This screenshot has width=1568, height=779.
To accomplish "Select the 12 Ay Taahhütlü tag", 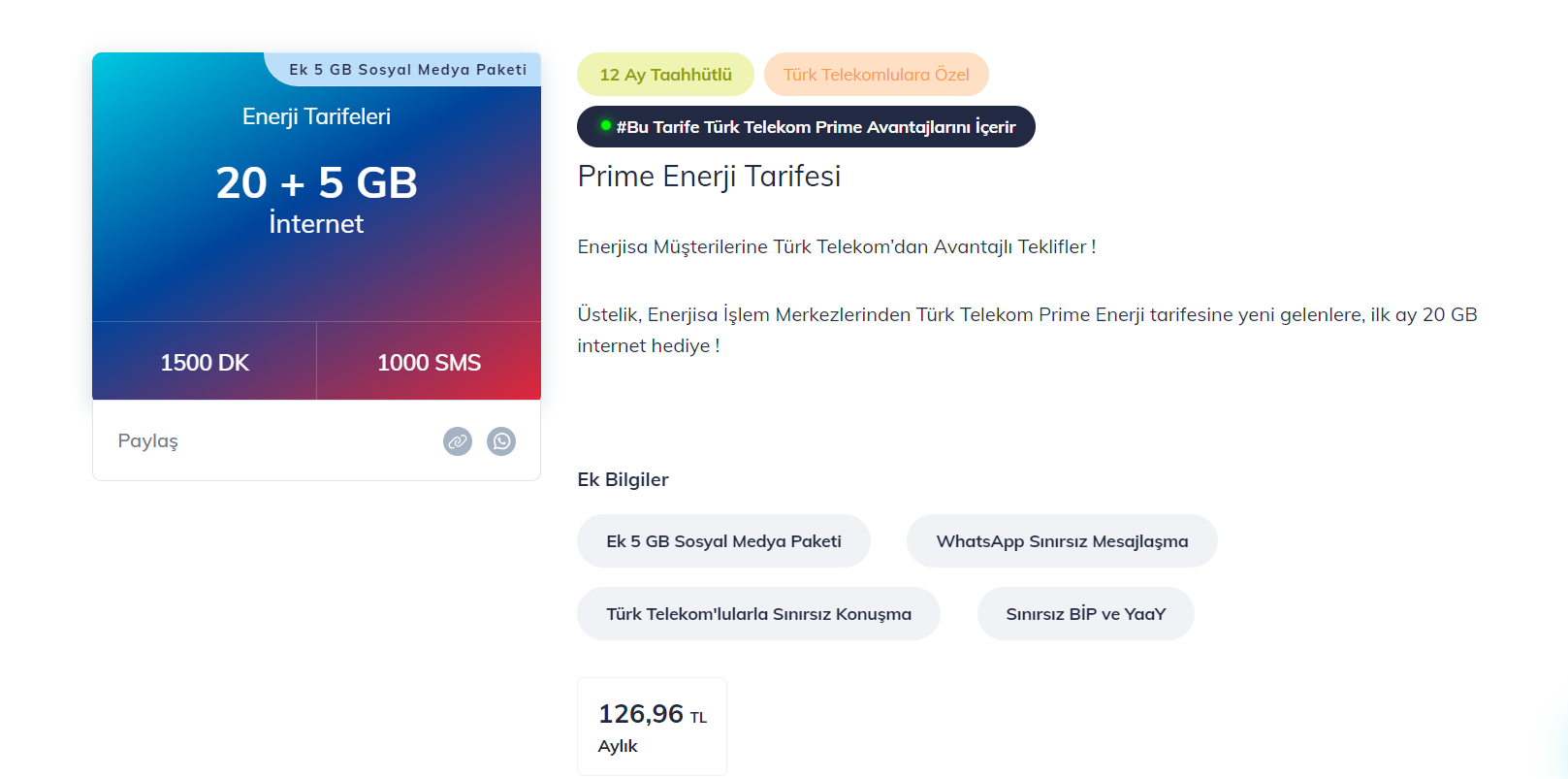I will click(665, 75).
